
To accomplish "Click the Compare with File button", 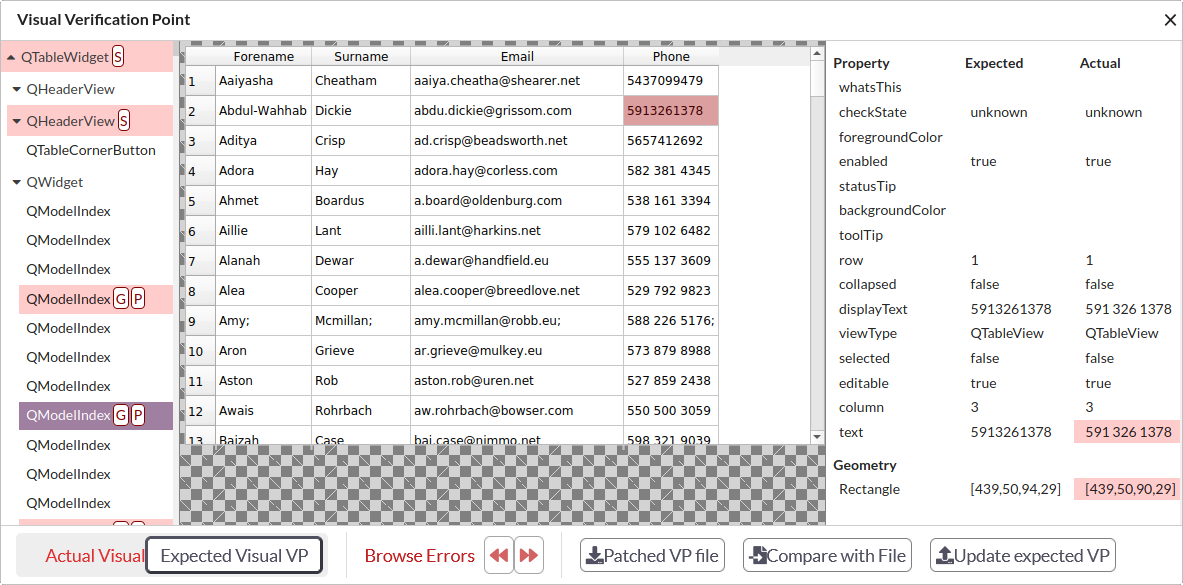I will coord(826,556).
